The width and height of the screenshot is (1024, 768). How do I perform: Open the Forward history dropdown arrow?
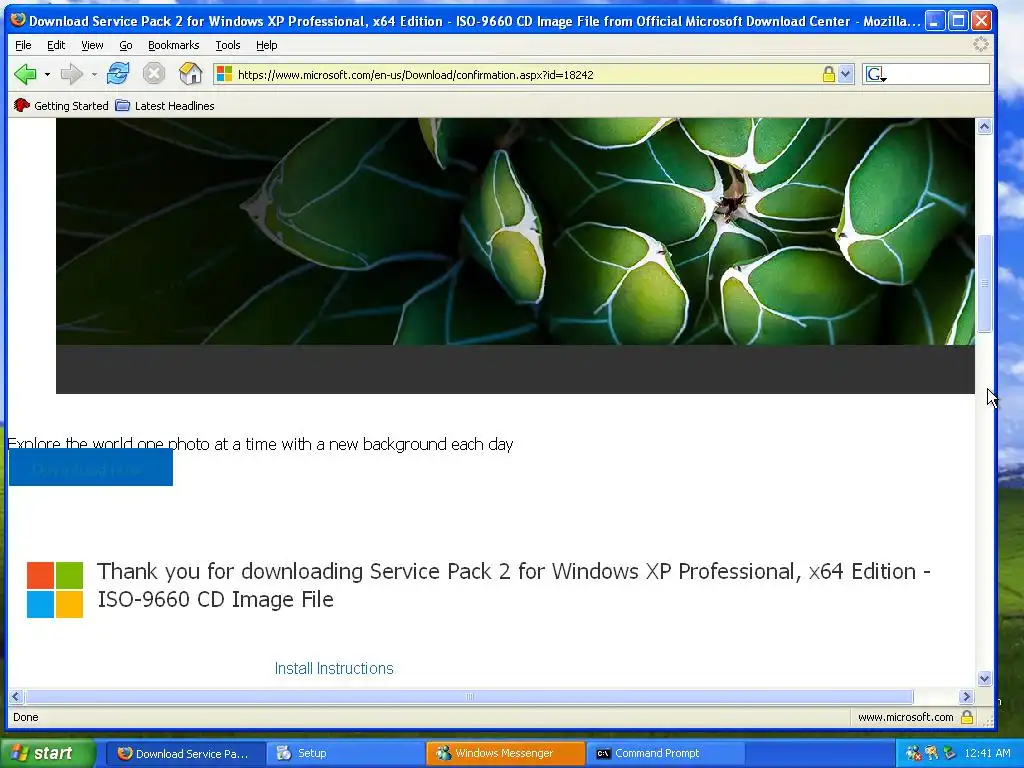[94, 74]
